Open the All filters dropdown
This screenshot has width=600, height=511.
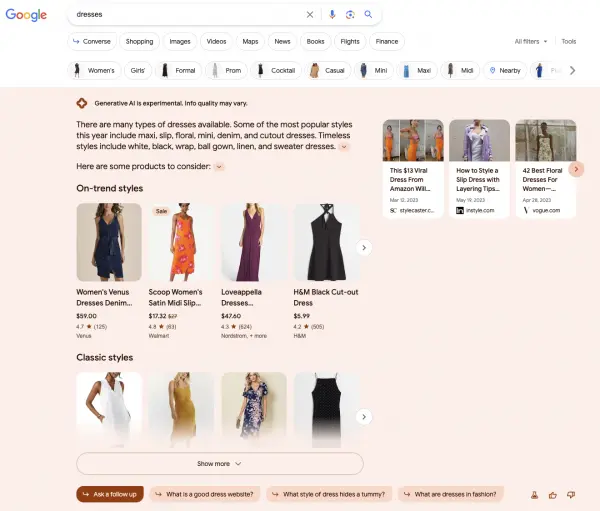pyautogui.click(x=531, y=41)
